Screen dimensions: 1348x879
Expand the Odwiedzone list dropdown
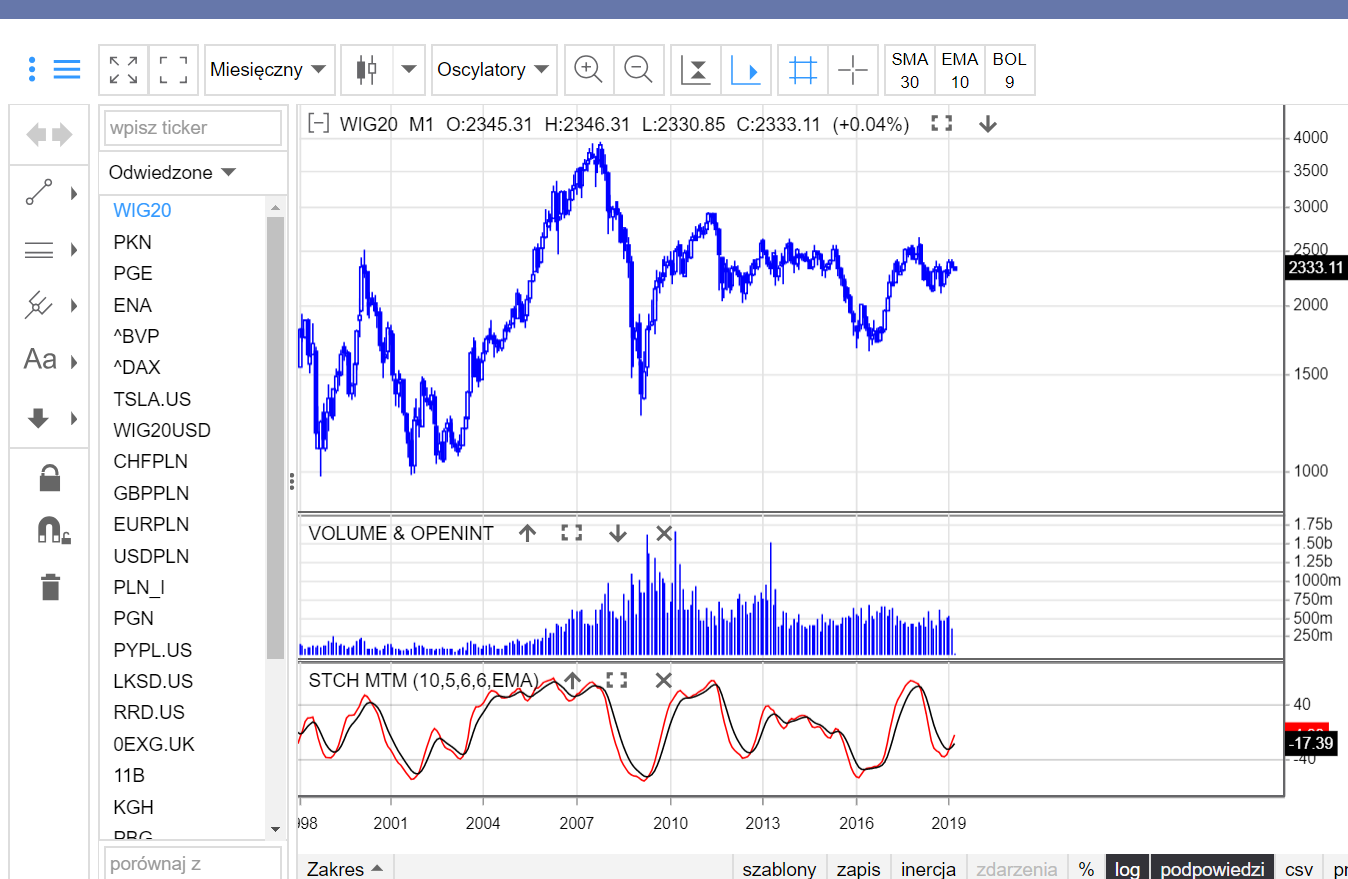pos(172,173)
